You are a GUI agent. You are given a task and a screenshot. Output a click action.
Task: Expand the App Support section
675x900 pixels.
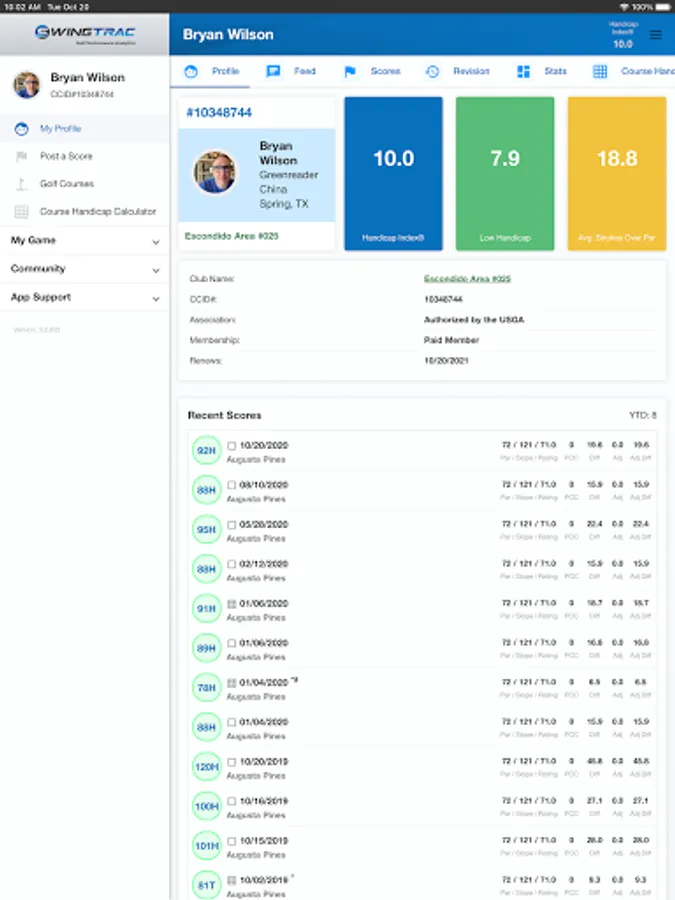pos(84,297)
